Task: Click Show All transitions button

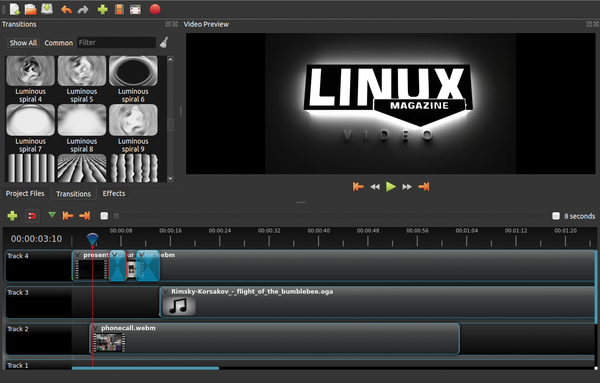Action: pyautogui.click(x=23, y=43)
